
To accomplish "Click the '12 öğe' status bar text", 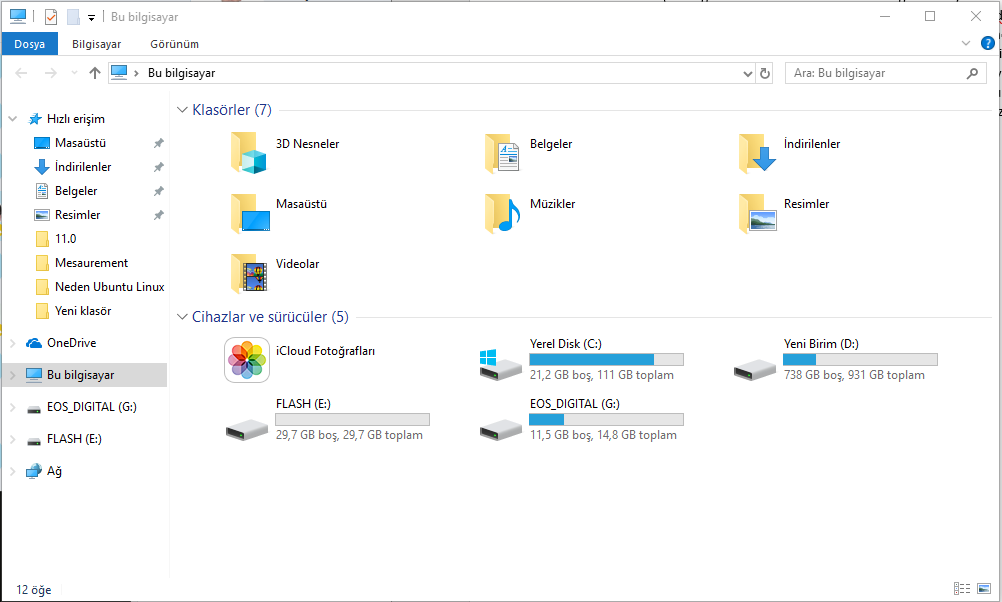I will [34, 589].
